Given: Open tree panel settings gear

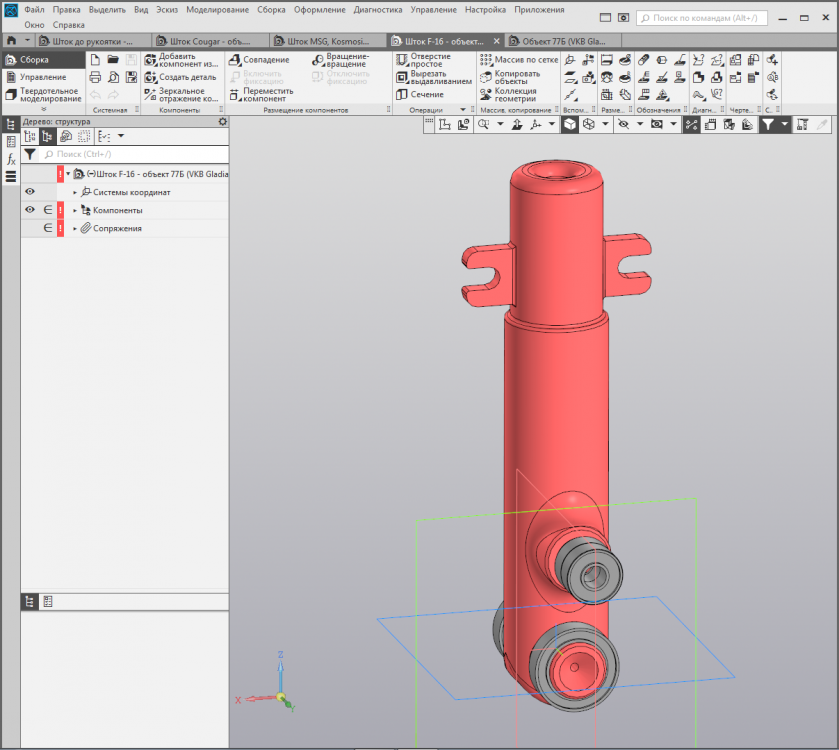Looking at the screenshot, I should pos(223,122).
